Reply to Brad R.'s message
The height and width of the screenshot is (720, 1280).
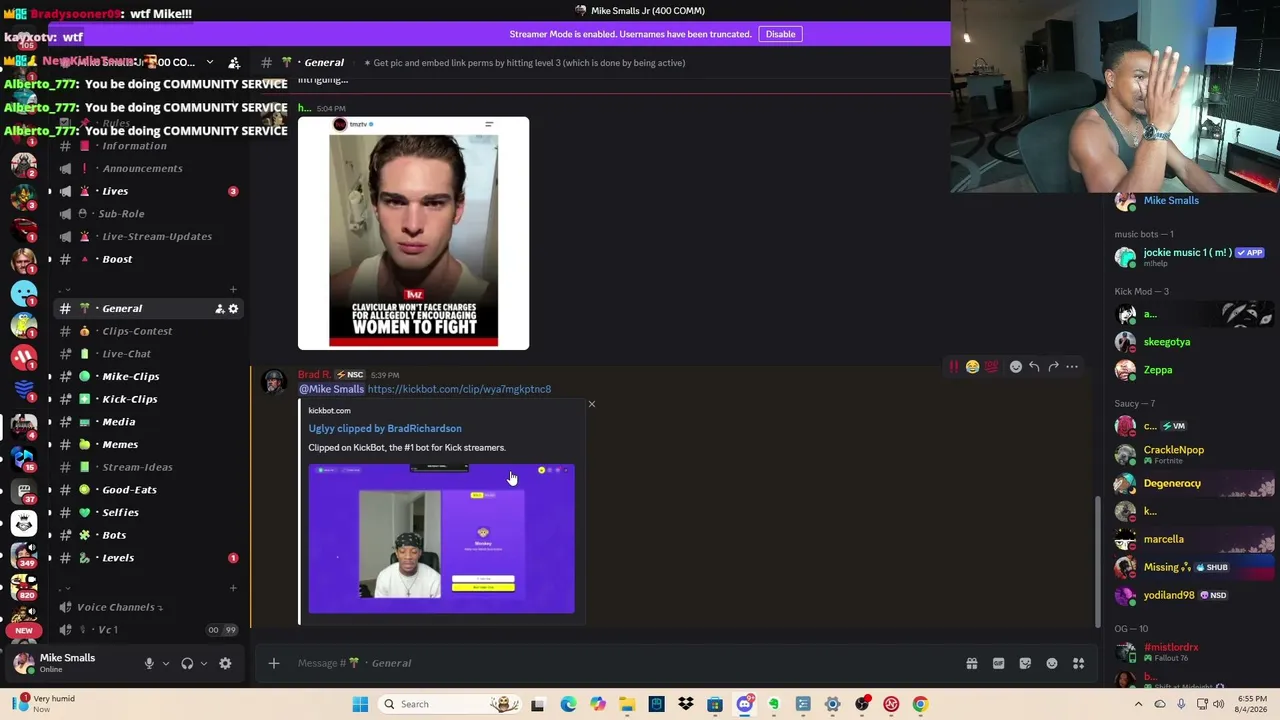point(1034,367)
